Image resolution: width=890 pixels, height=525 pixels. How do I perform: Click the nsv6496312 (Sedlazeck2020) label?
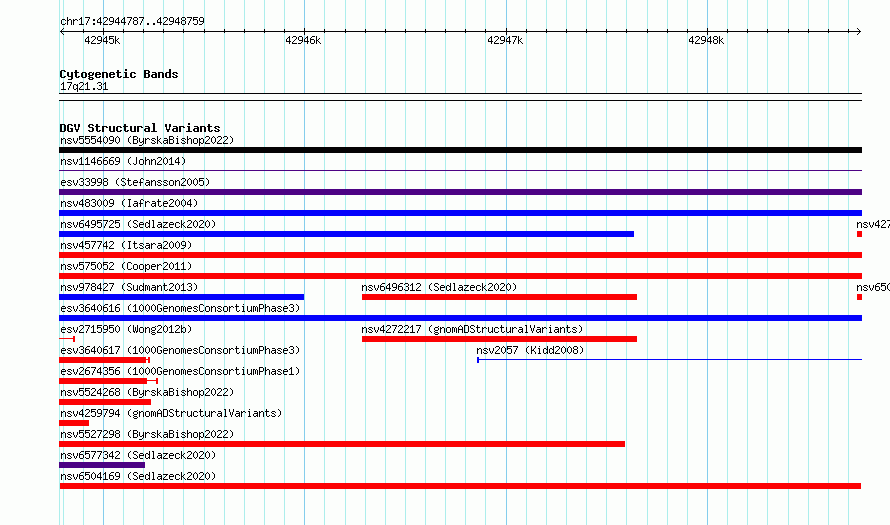click(439, 287)
